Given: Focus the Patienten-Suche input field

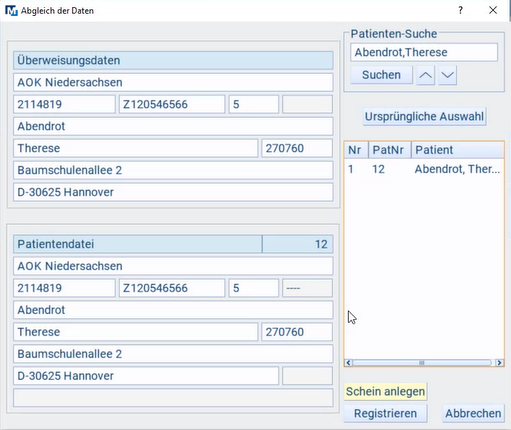Looking at the screenshot, I should coord(424,52).
